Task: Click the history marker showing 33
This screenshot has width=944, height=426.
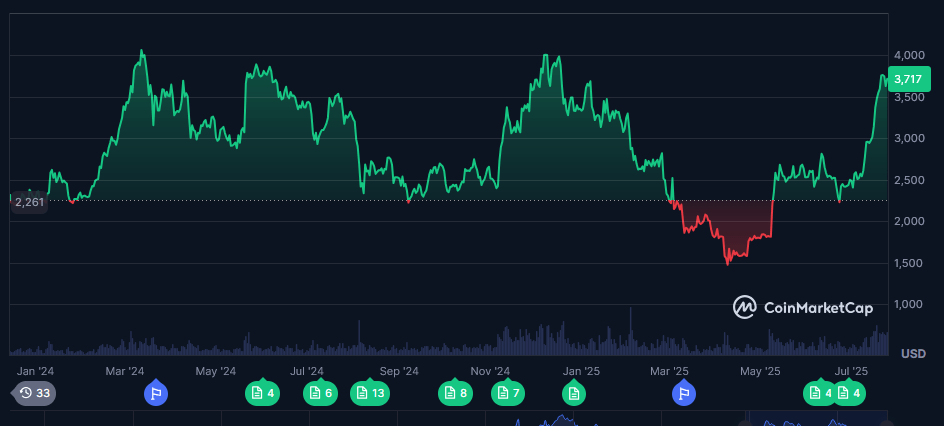Action: pos(34,393)
